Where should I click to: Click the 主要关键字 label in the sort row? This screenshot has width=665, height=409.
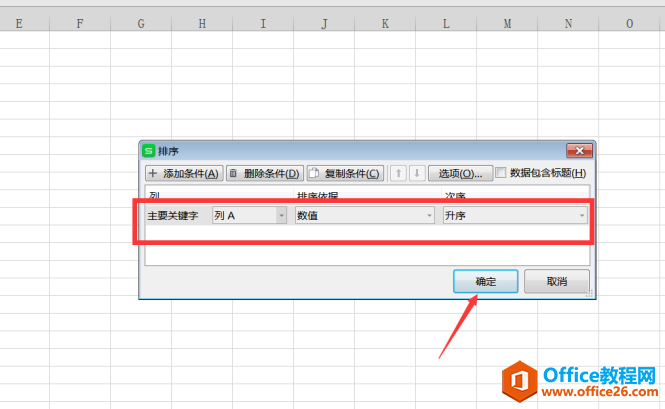[173, 216]
